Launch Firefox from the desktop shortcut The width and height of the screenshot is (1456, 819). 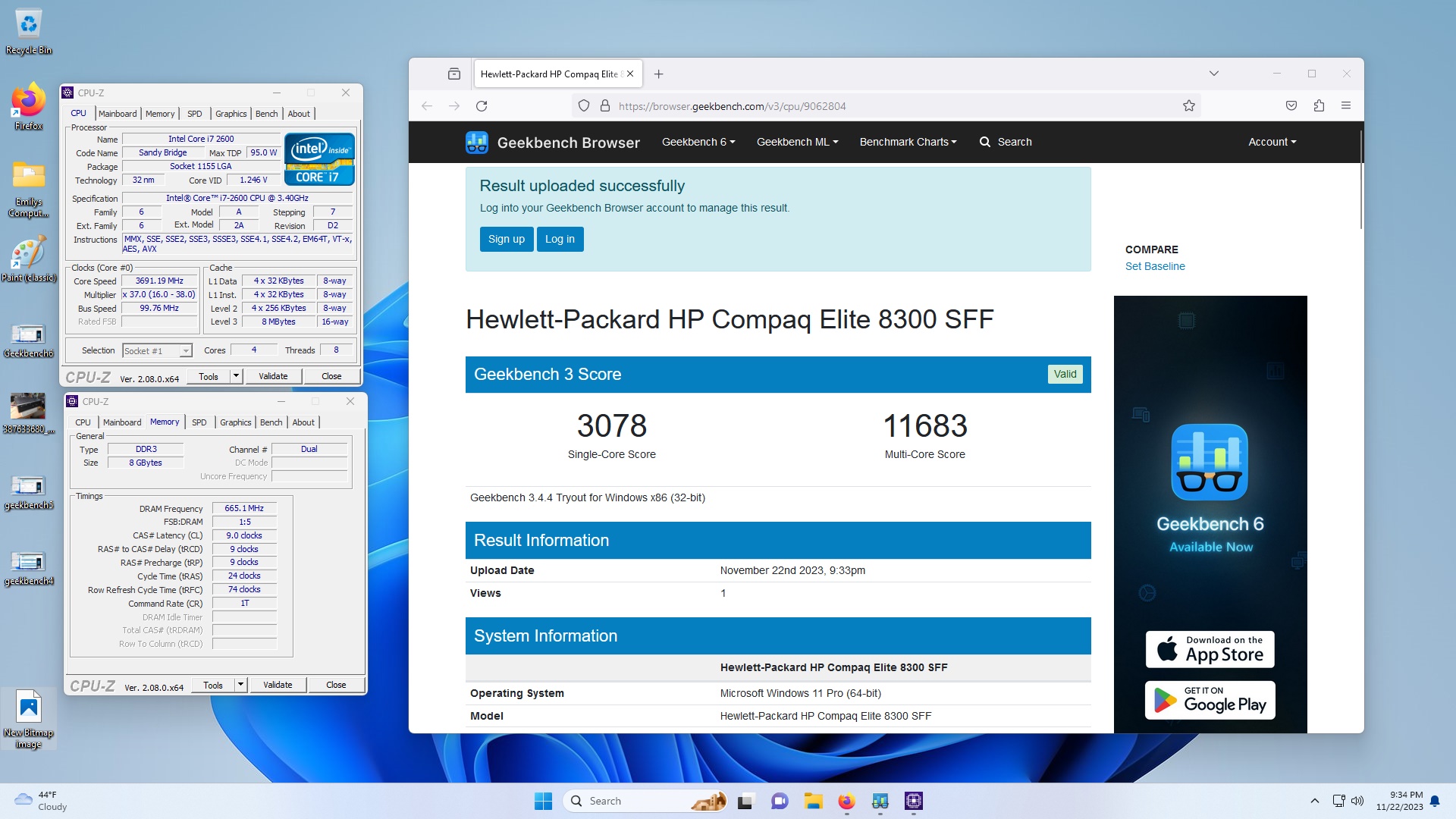point(28,108)
